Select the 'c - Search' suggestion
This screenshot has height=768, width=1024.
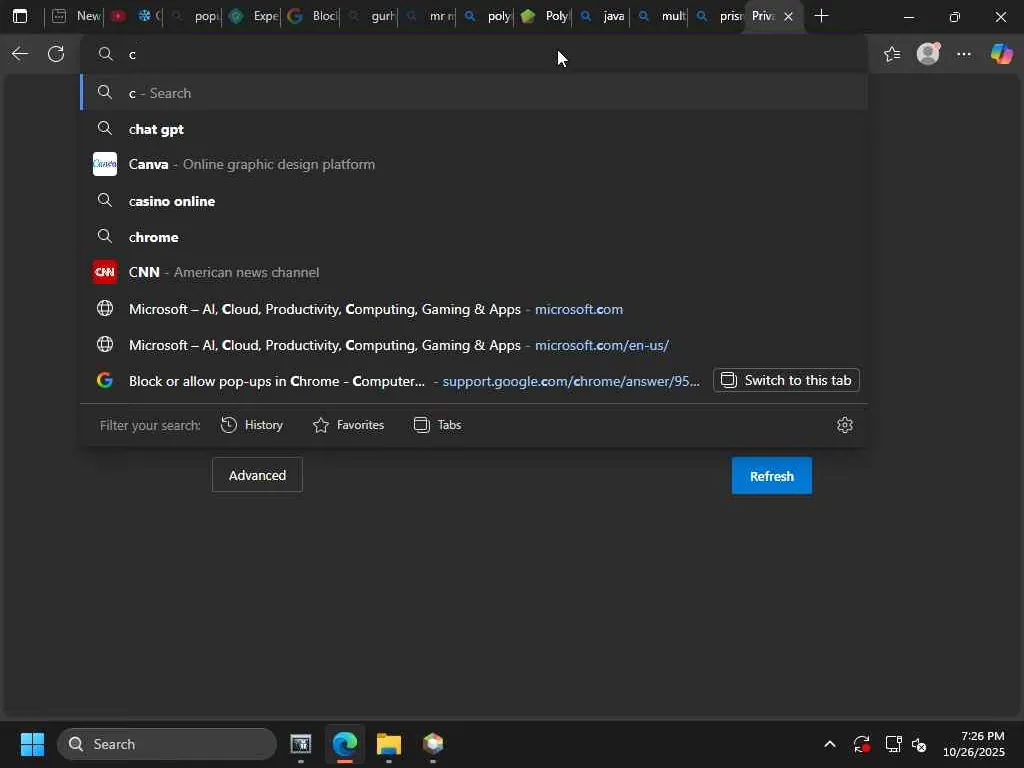pos(474,93)
